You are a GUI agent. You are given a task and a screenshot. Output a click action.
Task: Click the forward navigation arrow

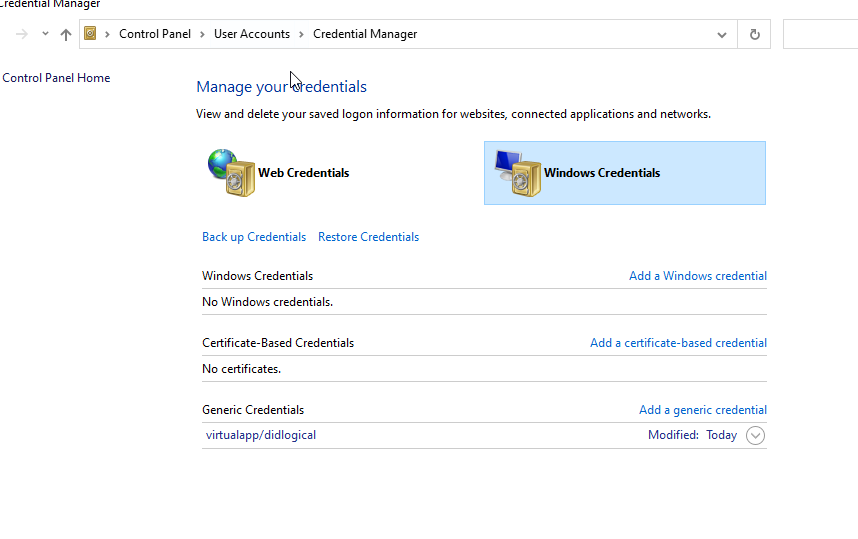click(22, 34)
